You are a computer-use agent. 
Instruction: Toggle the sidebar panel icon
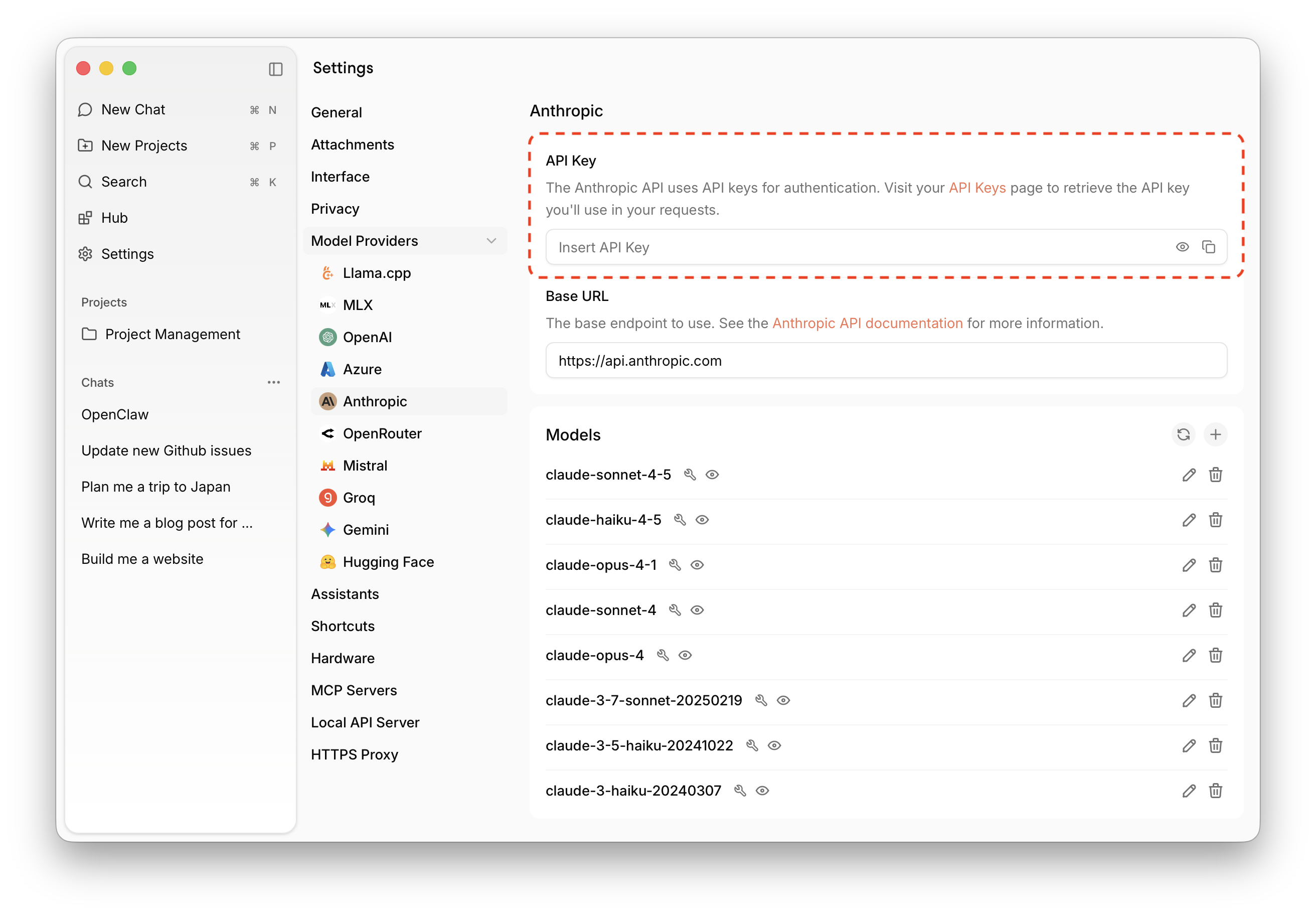pos(276,69)
